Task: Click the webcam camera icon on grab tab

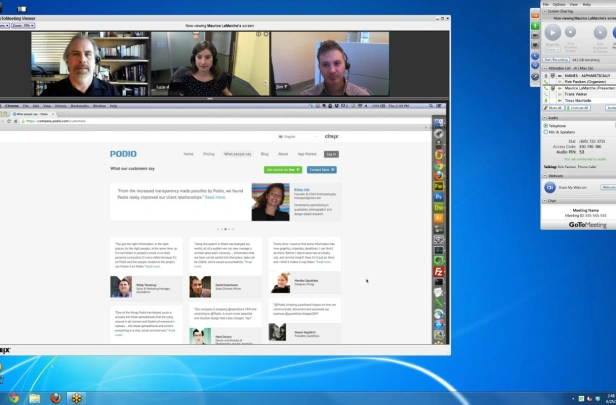Action: point(535,36)
